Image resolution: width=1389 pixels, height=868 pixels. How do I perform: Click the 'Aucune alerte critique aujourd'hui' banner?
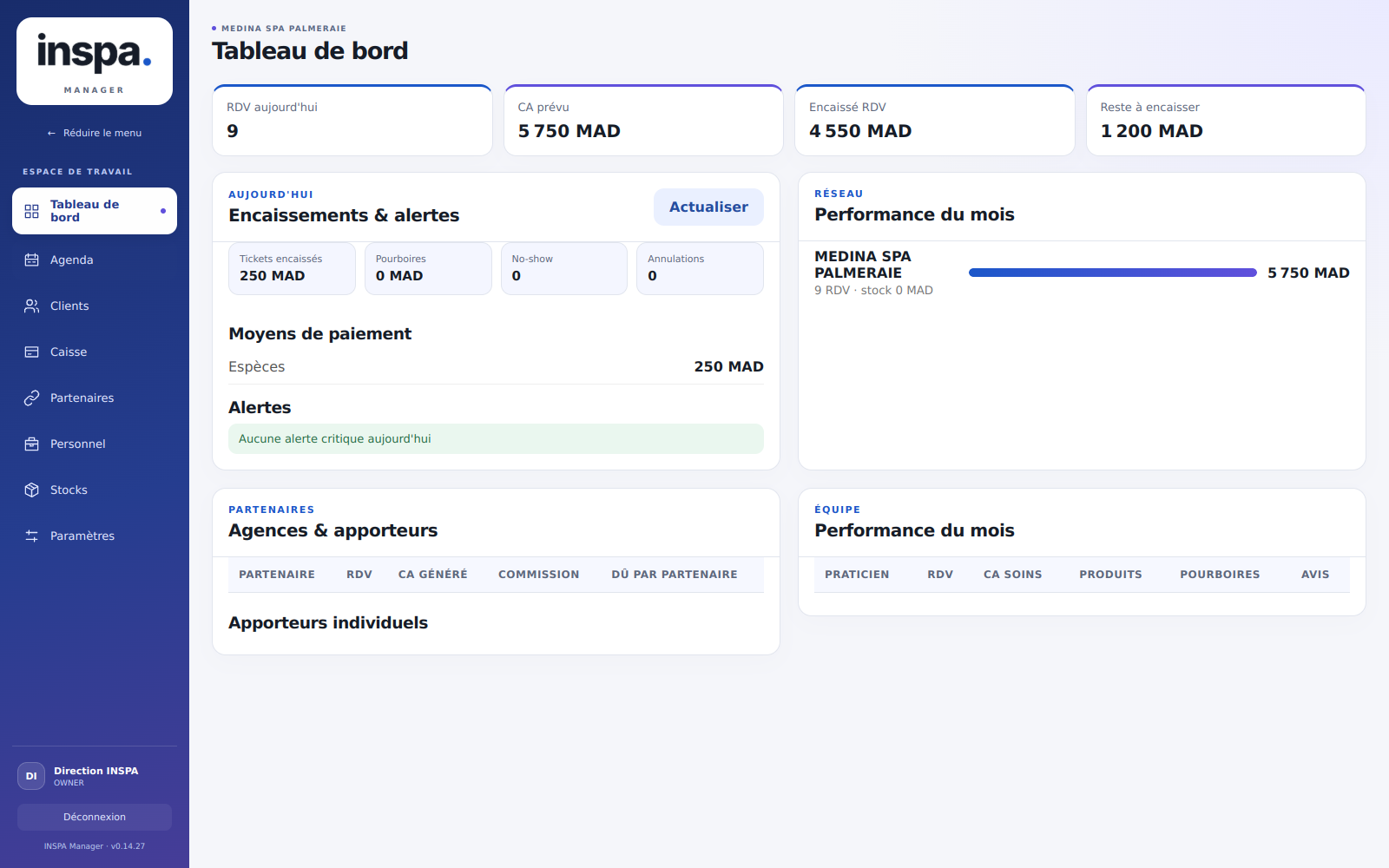496,438
